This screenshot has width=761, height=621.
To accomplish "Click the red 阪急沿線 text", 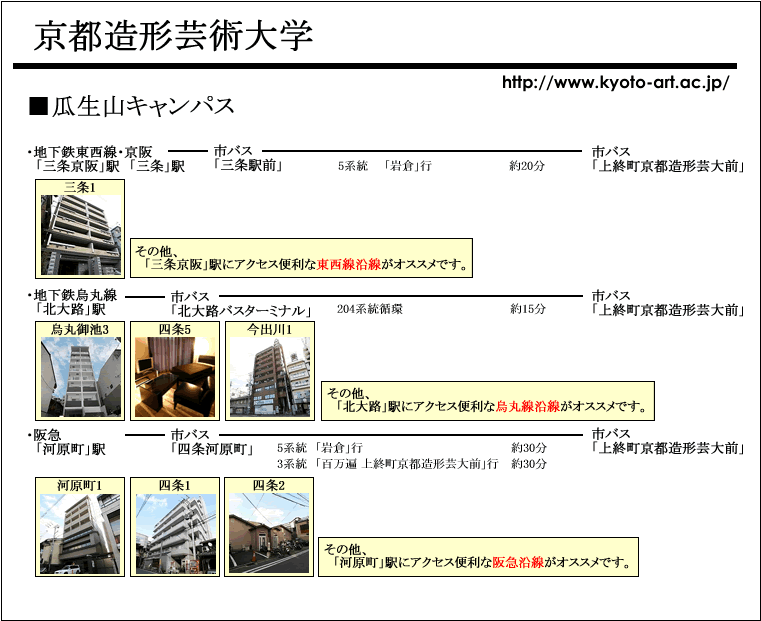I will [518, 562].
